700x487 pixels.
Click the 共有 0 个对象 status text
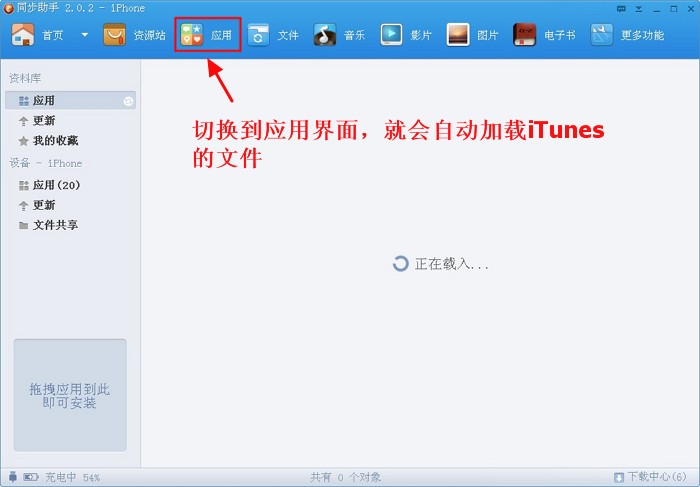[346, 477]
